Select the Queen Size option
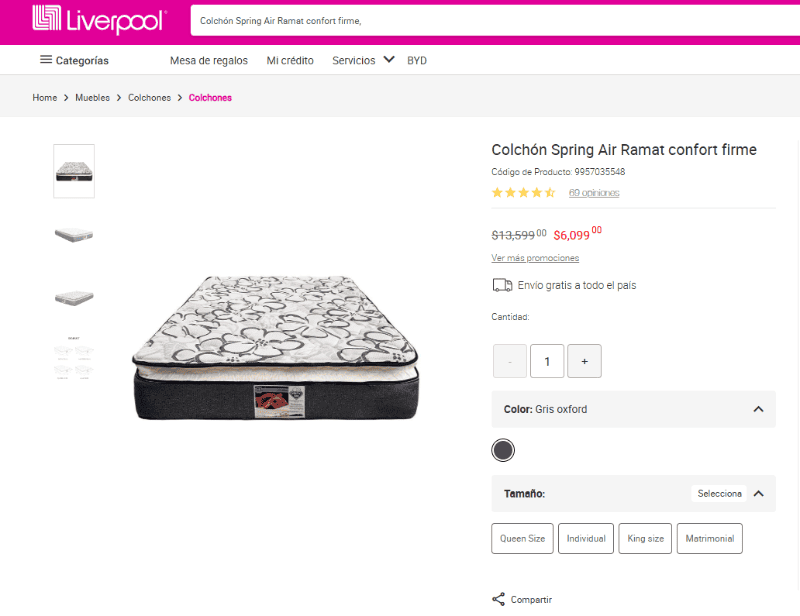This screenshot has width=800, height=616. click(x=523, y=538)
